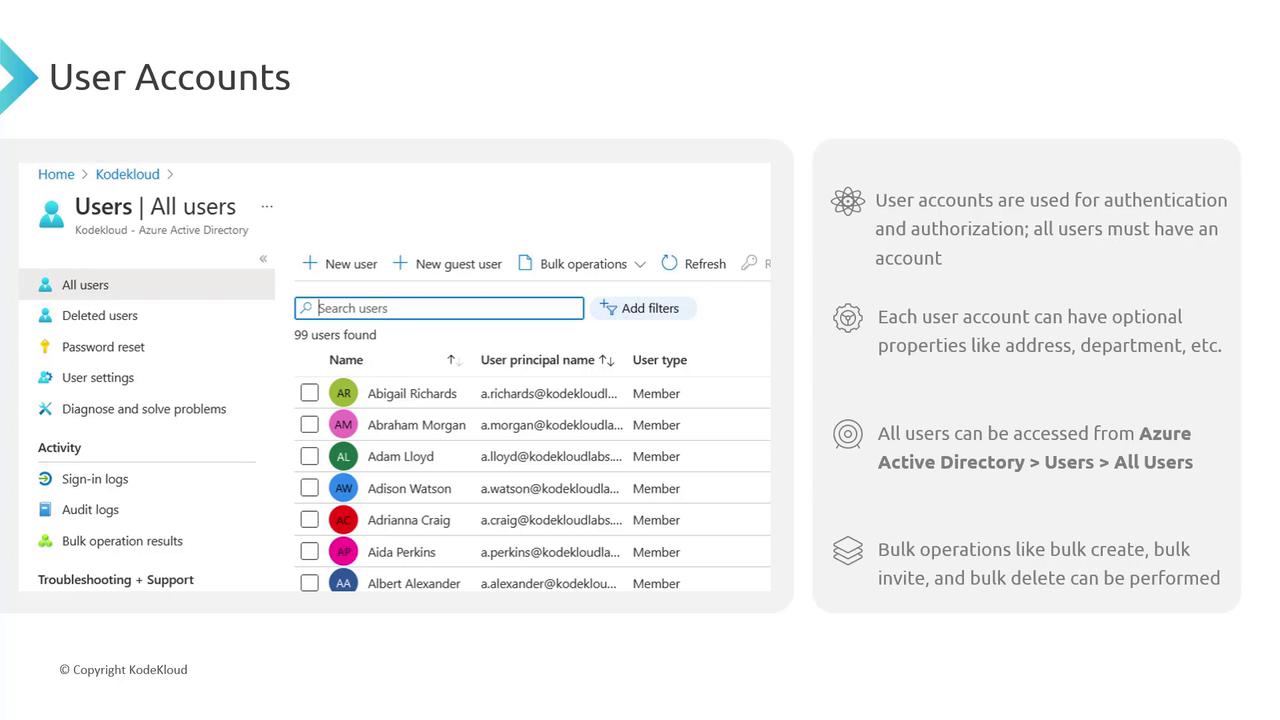Image resolution: width=1280 pixels, height=720 pixels.
Task: Sort users by the Name column arrow
Action: pos(453,360)
